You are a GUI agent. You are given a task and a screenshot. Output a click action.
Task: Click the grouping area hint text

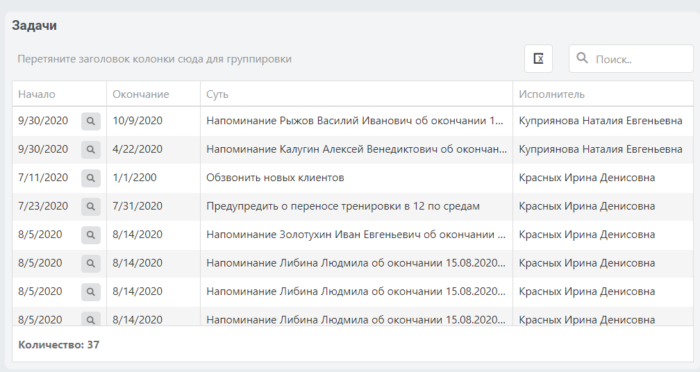click(x=154, y=59)
